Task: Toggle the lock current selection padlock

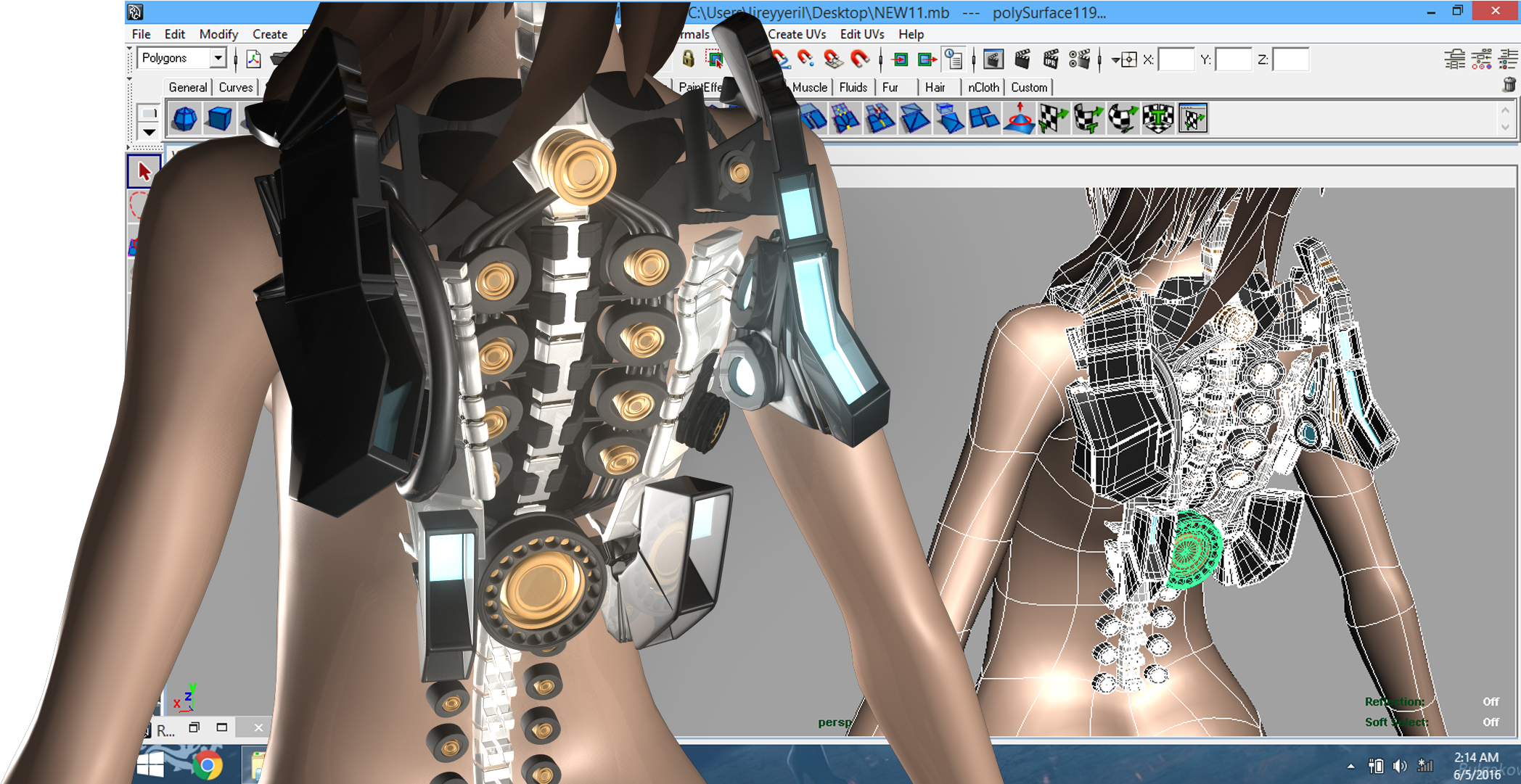Action: [688, 59]
